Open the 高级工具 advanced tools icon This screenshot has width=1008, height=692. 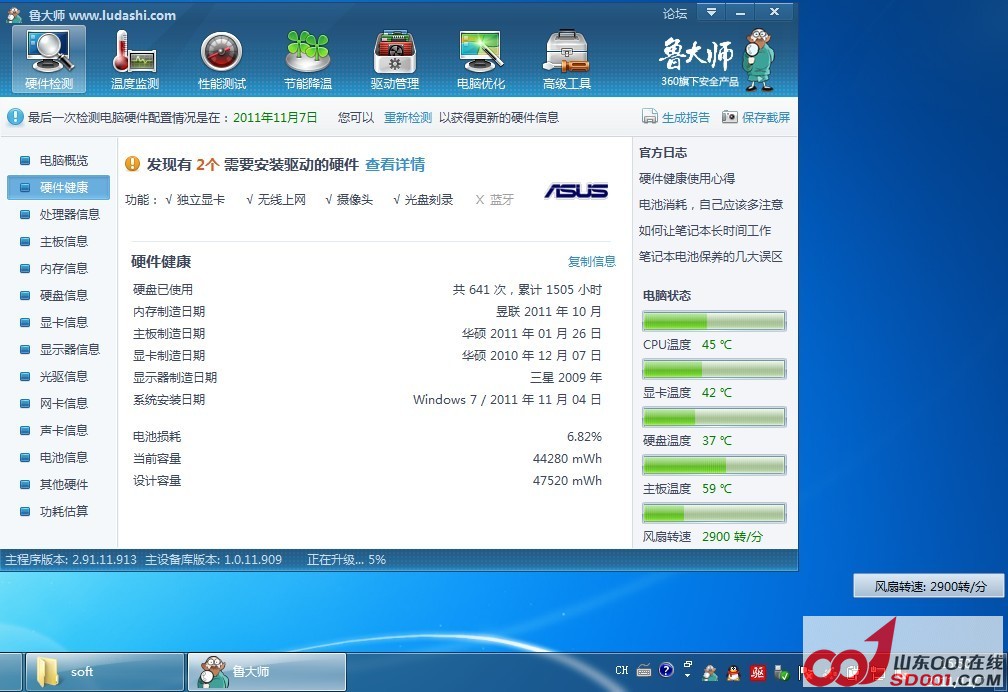(566, 50)
